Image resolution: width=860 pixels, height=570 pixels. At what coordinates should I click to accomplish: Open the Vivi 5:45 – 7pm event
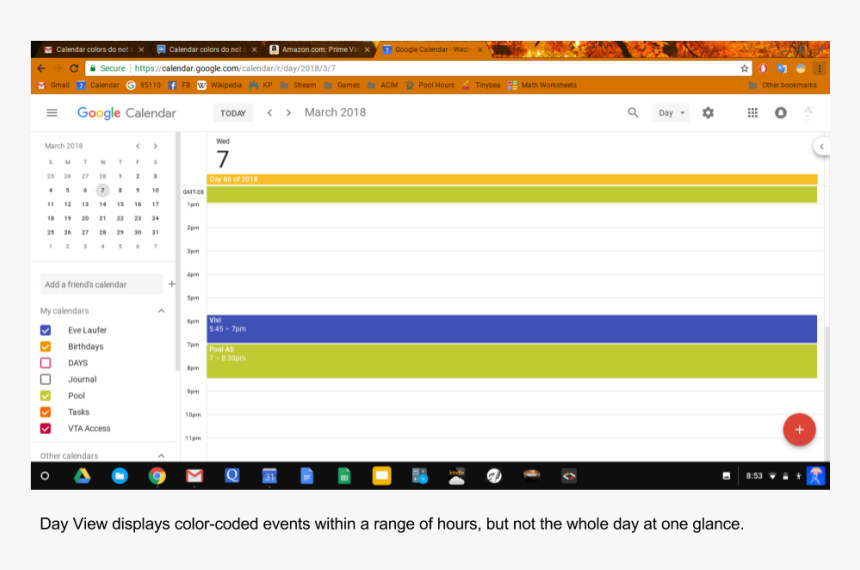[512, 329]
